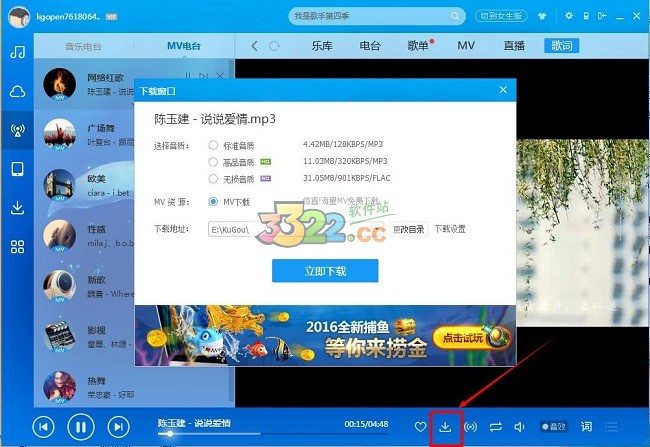Close the 下载窗口 dialog

[503, 90]
